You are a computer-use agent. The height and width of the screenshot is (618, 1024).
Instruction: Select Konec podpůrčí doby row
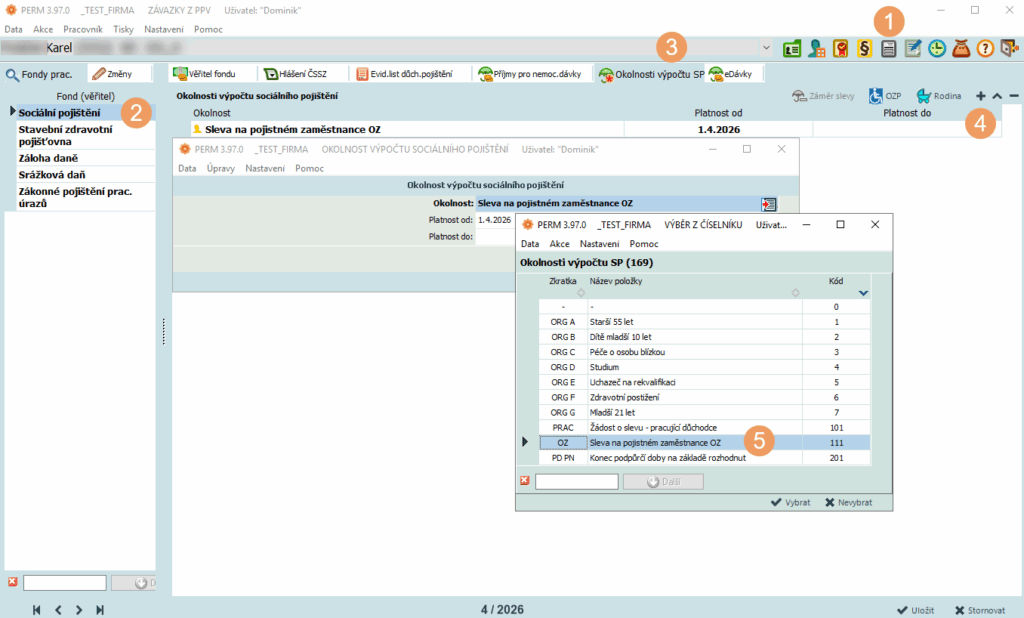click(x=705, y=458)
